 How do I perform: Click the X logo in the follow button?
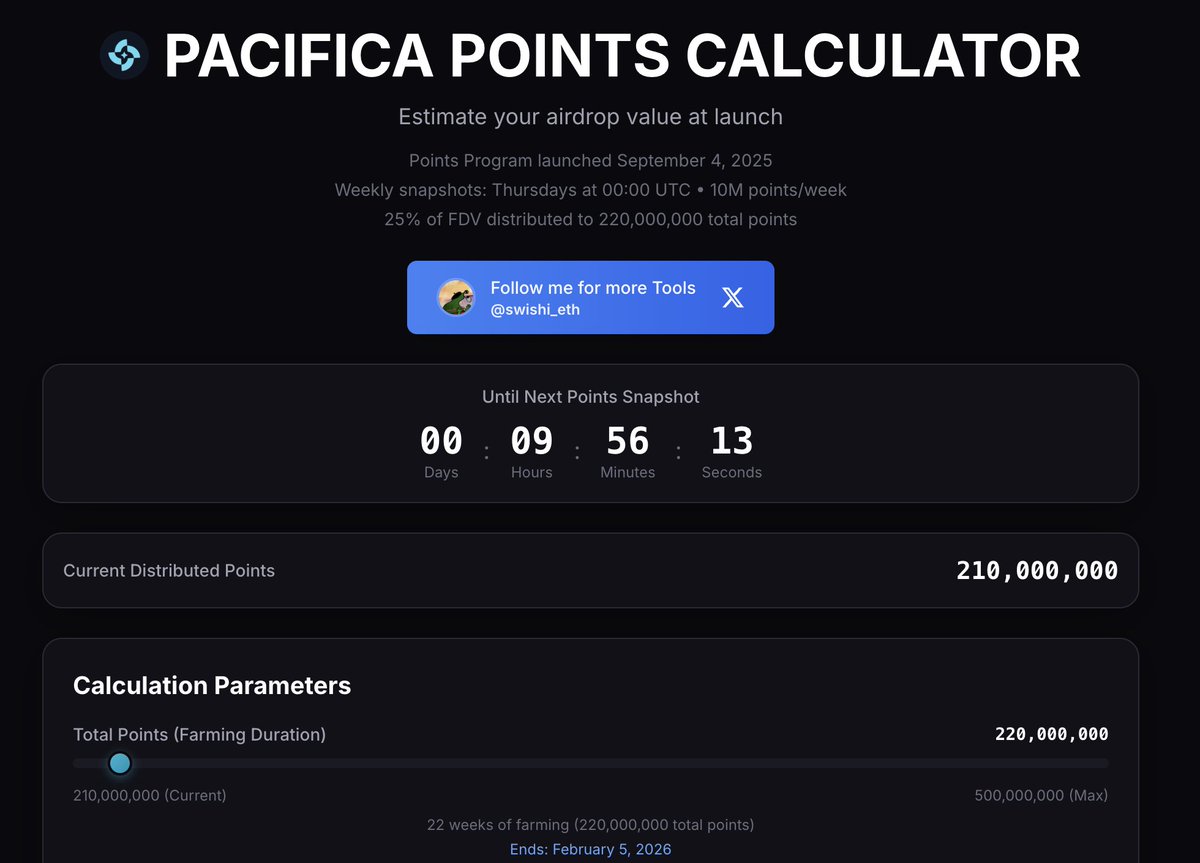point(733,297)
